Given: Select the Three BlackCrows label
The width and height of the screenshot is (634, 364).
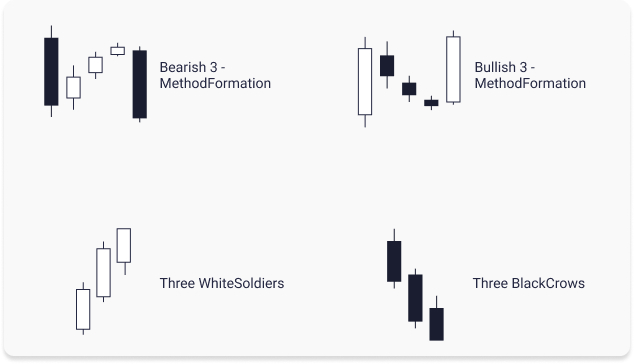Looking at the screenshot, I should pyautogui.click(x=528, y=283).
